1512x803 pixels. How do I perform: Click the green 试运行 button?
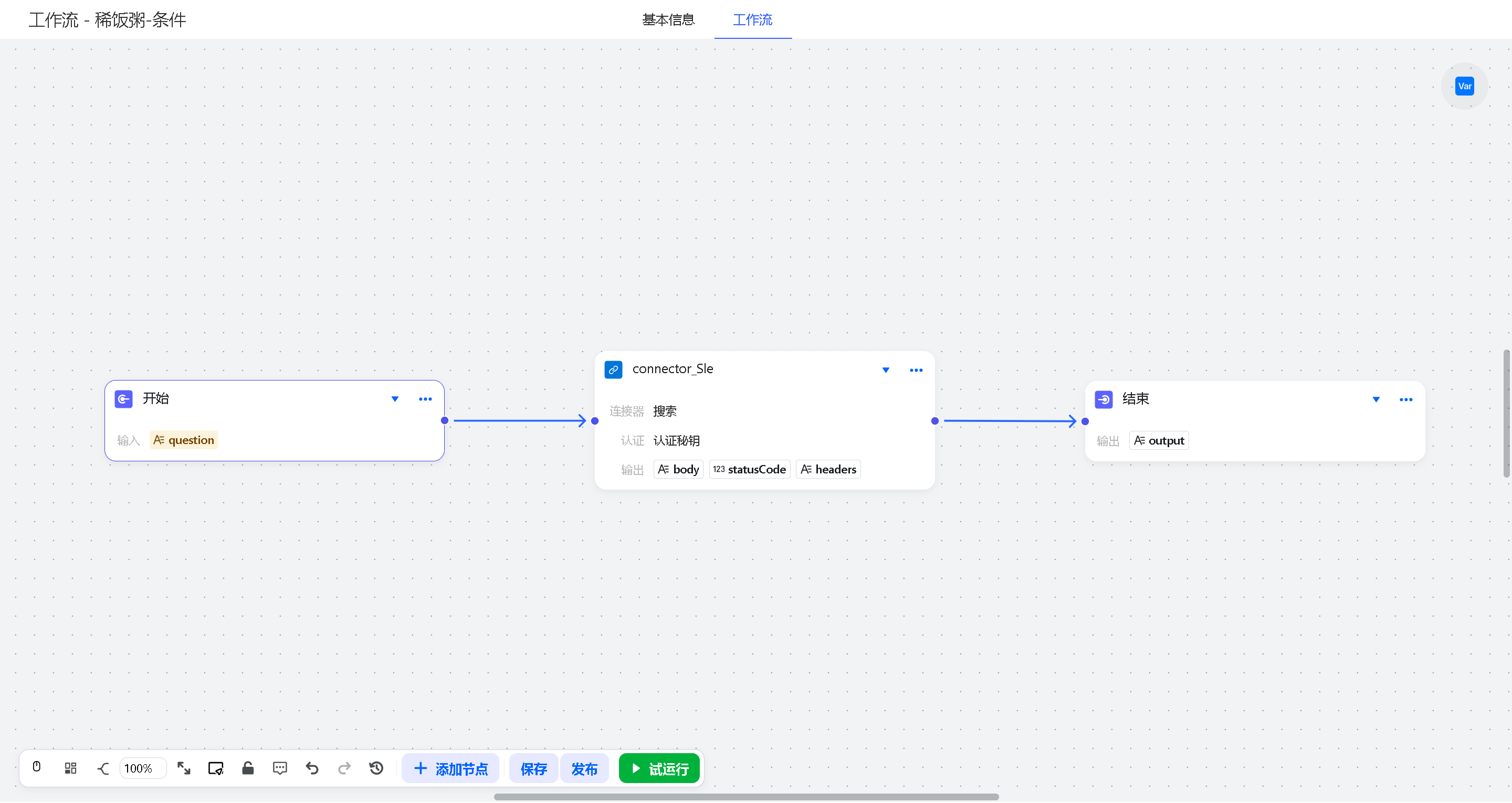coord(659,768)
